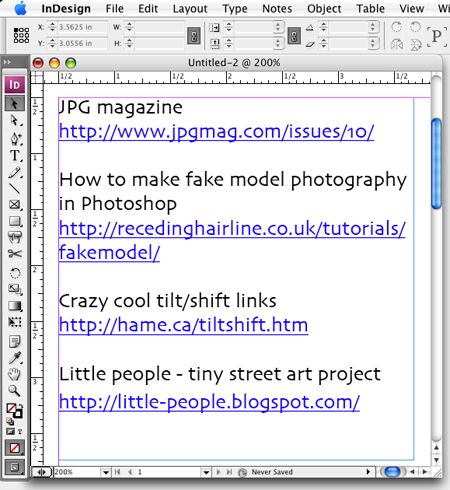Go to next page arrow
The image size is (450, 490).
(x=218, y=472)
